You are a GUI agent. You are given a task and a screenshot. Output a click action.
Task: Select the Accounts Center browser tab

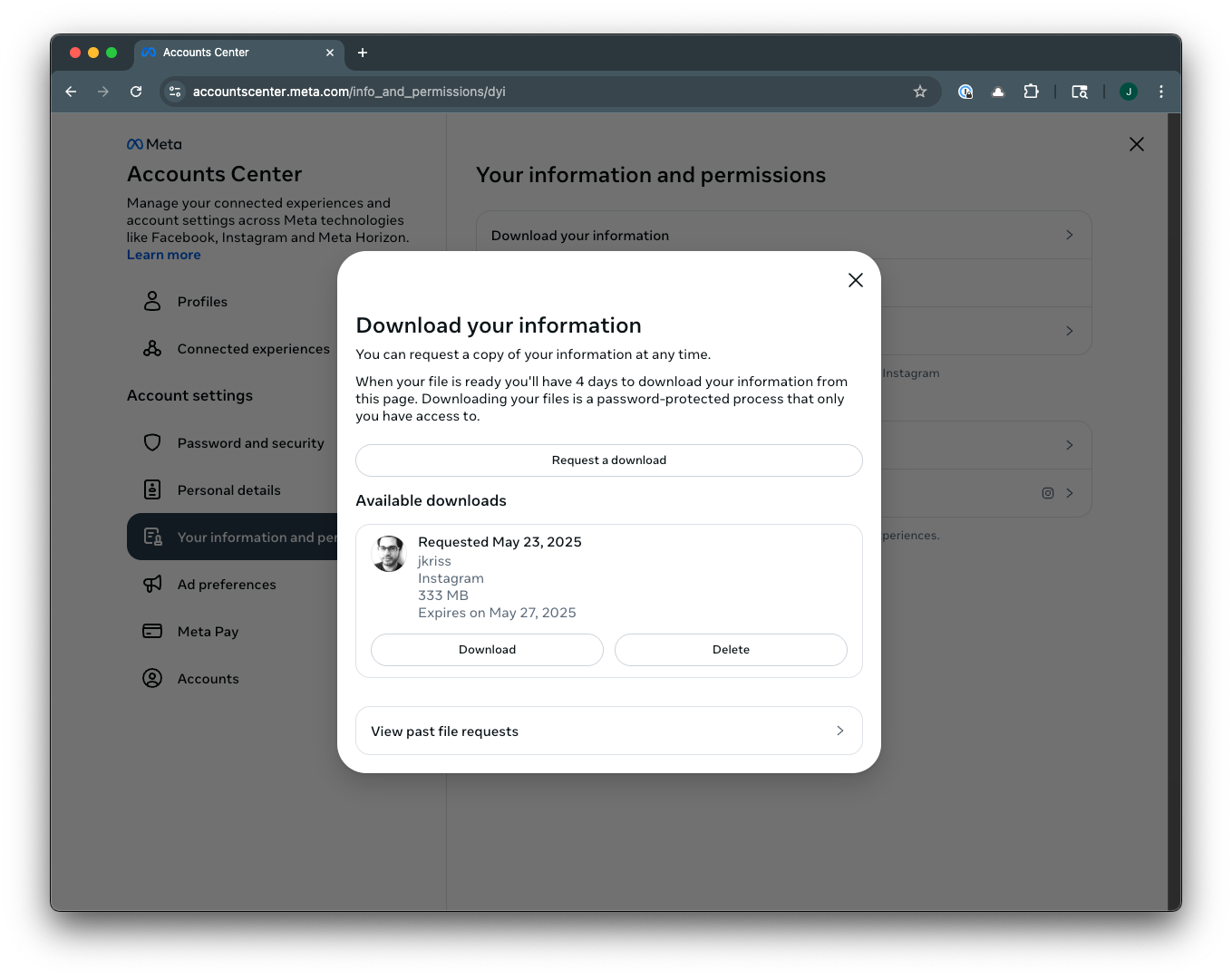tap(239, 53)
